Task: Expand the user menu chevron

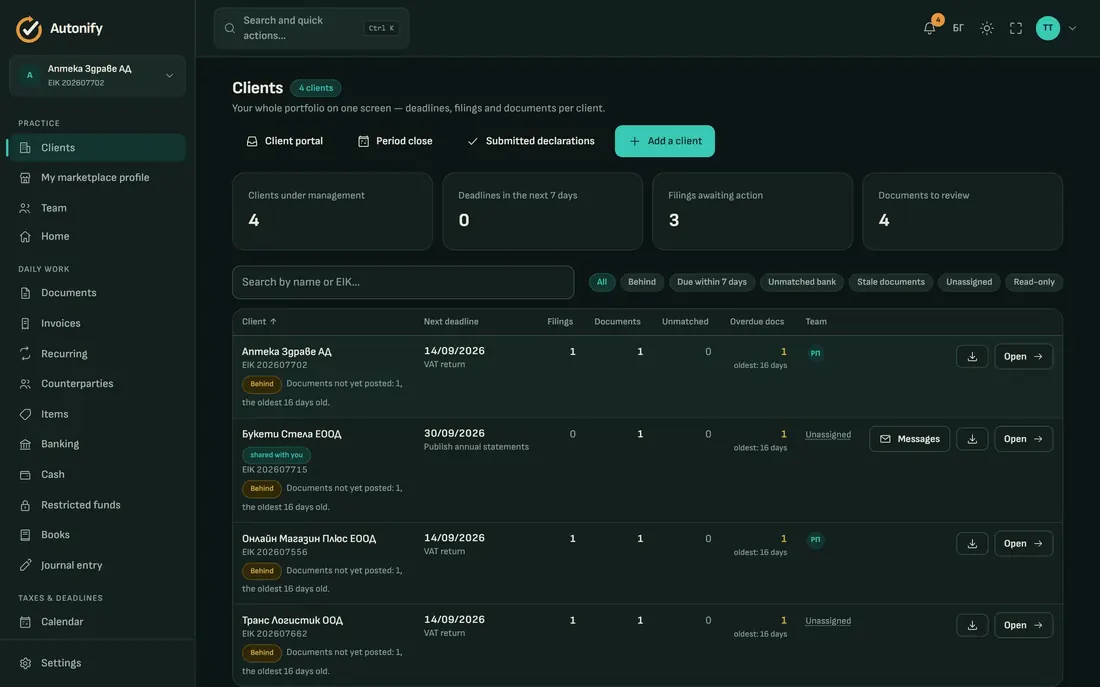Action: click(1072, 28)
